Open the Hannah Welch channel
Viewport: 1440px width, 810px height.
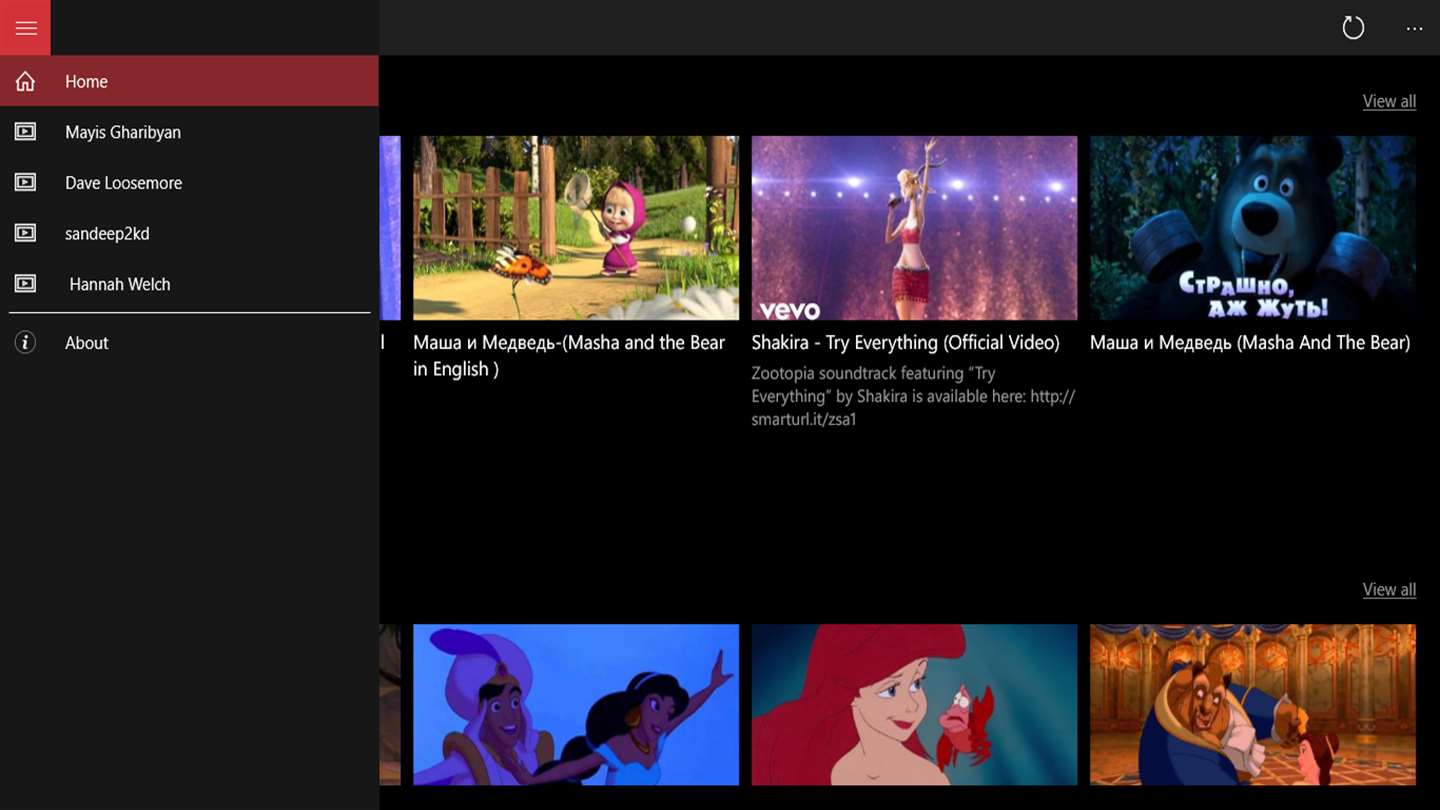(x=189, y=284)
